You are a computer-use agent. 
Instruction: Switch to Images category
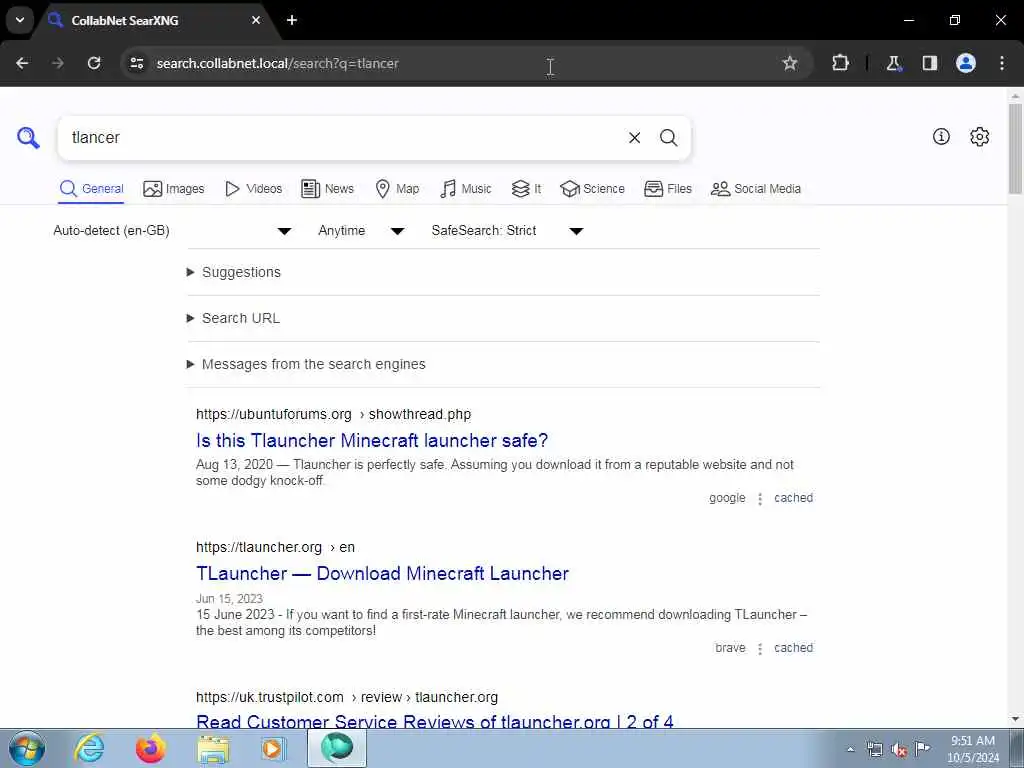[174, 189]
